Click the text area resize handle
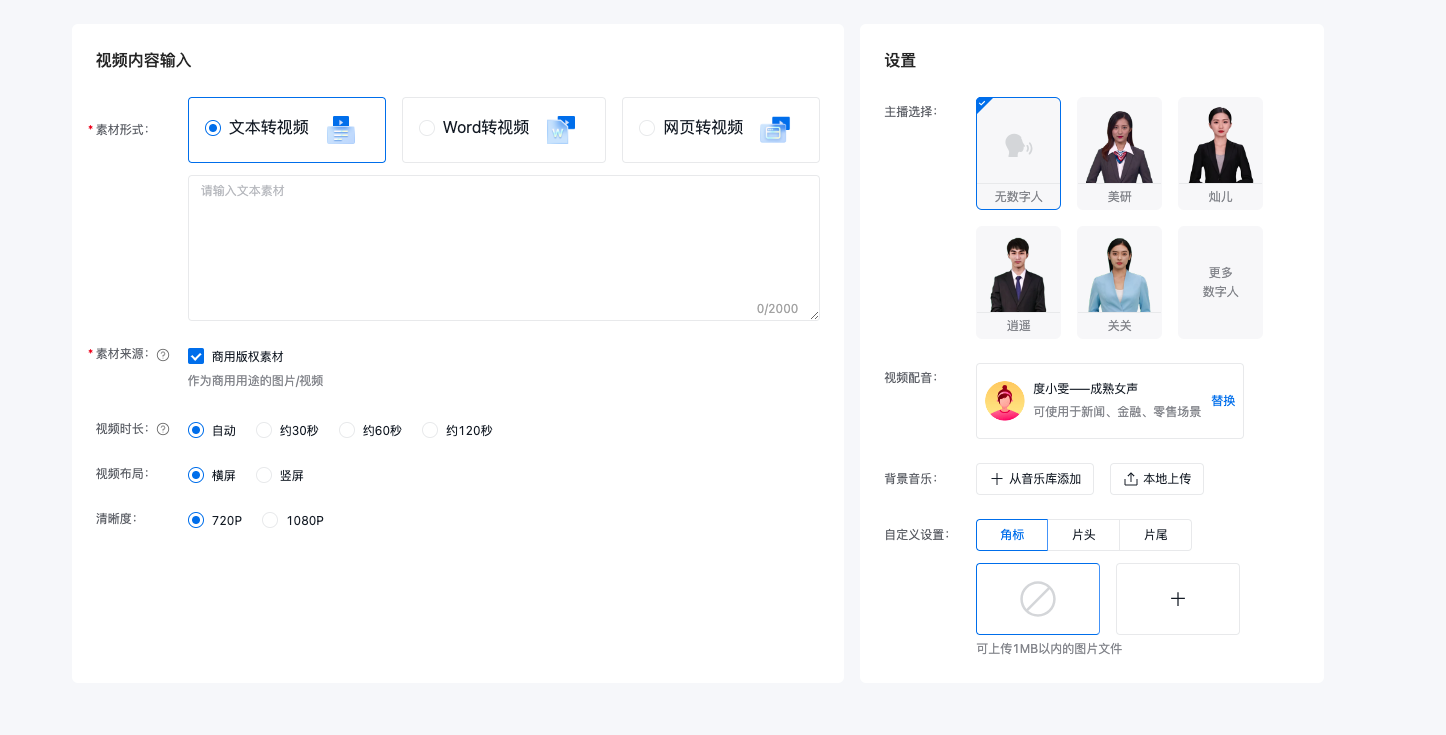Image resolution: width=1446 pixels, height=735 pixels. (x=814, y=315)
